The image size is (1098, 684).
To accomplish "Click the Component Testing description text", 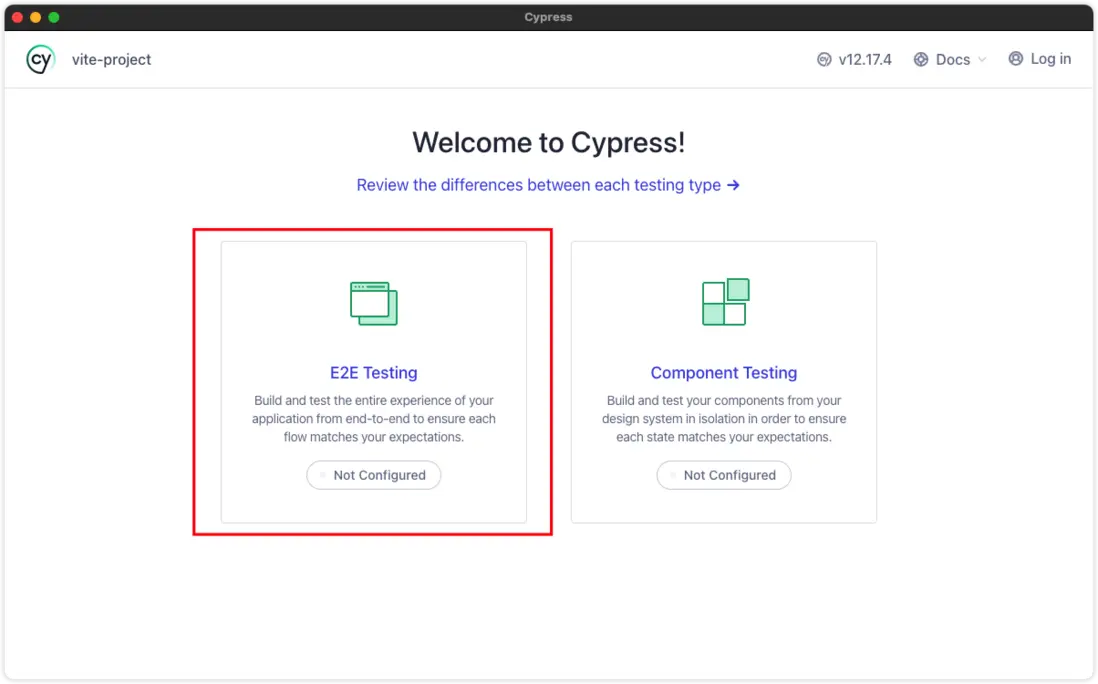I will pyautogui.click(x=724, y=419).
